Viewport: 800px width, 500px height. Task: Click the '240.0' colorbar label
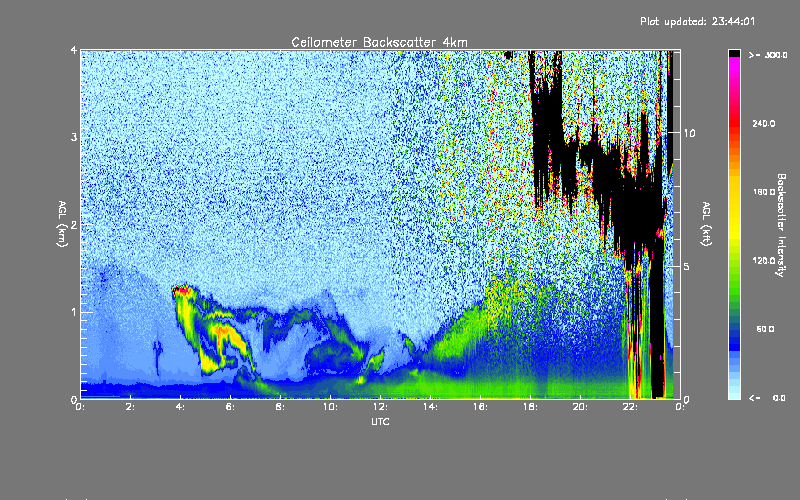coord(764,123)
